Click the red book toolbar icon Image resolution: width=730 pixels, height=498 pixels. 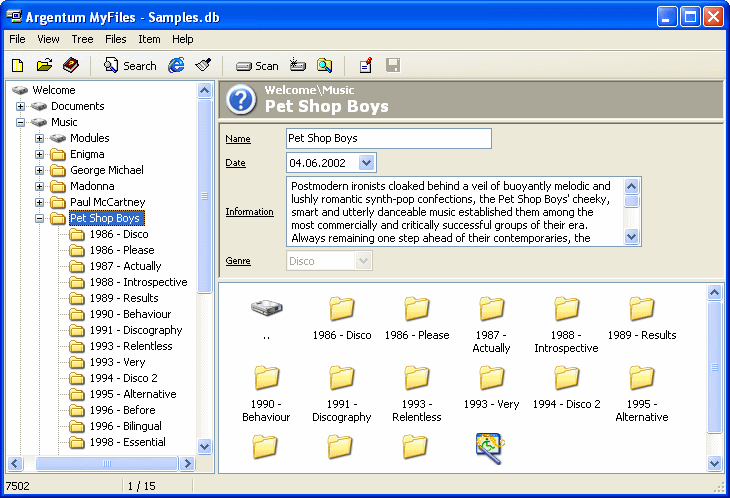coord(70,66)
